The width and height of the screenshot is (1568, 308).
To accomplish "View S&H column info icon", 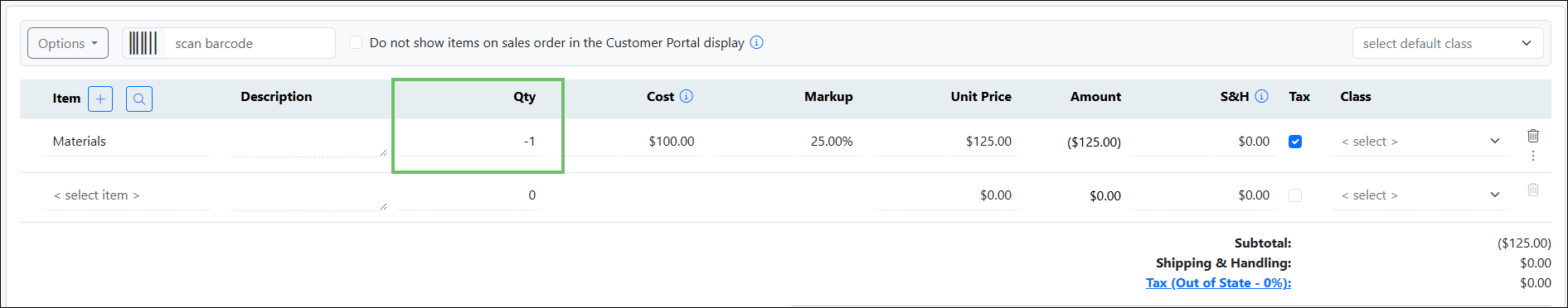I will tap(1262, 96).
